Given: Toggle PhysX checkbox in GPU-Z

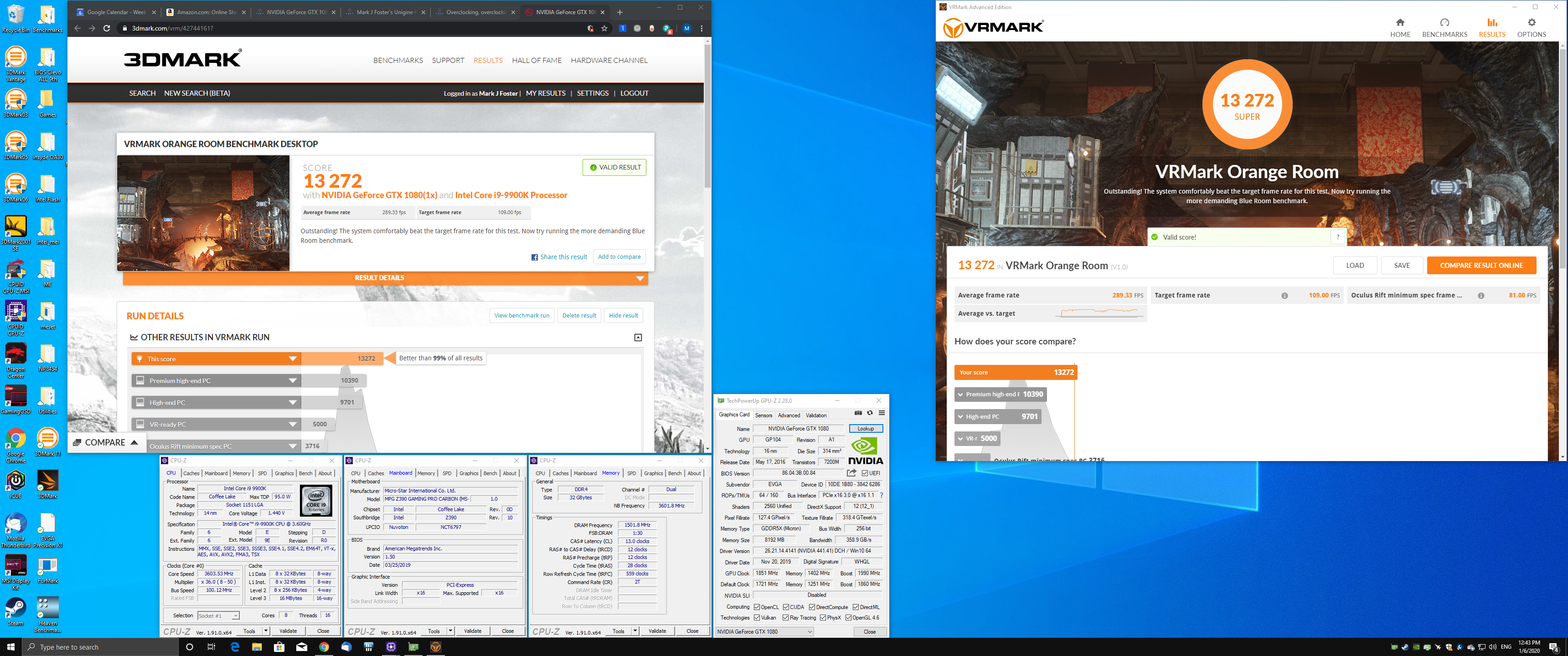Looking at the screenshot, I should pos(822,618).
